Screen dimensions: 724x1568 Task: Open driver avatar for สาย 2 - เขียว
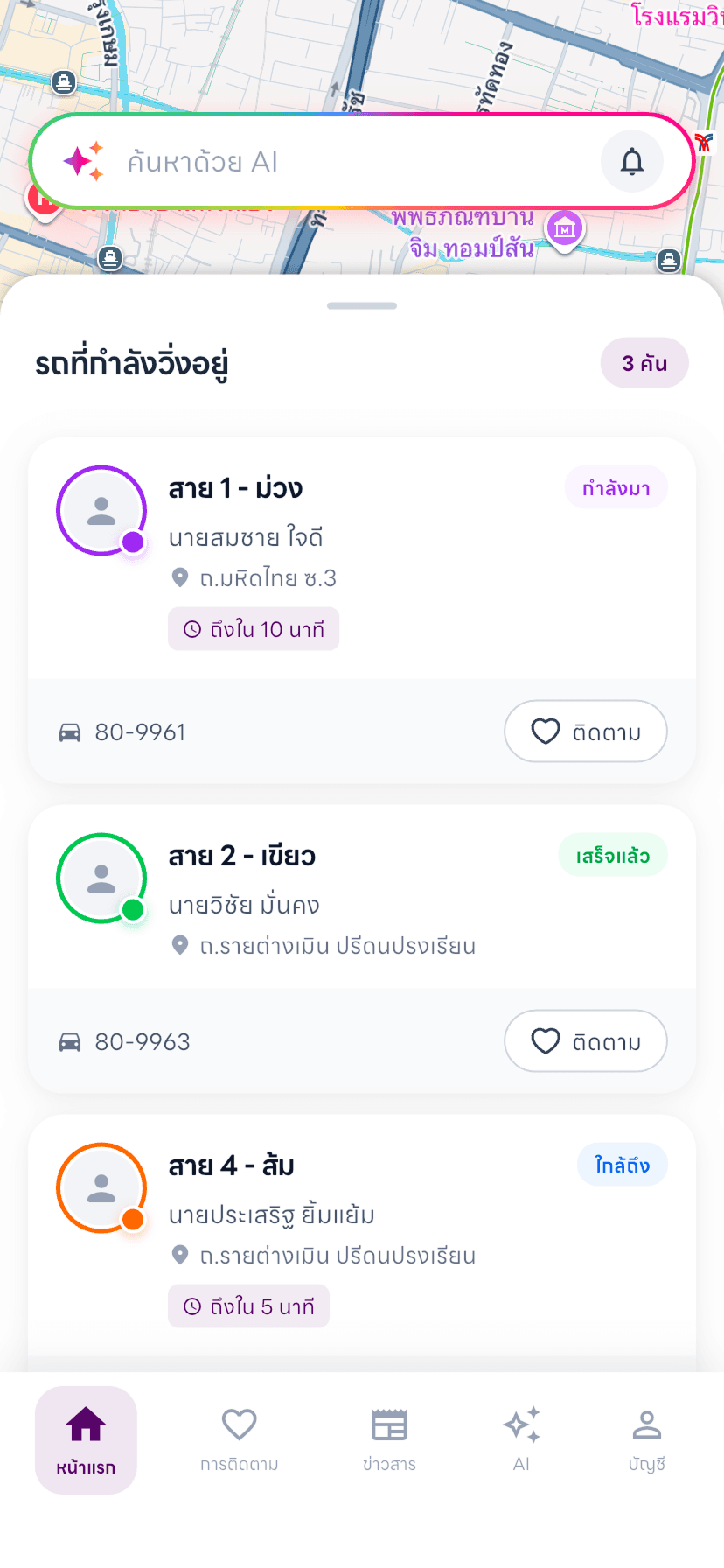point(101,878)
